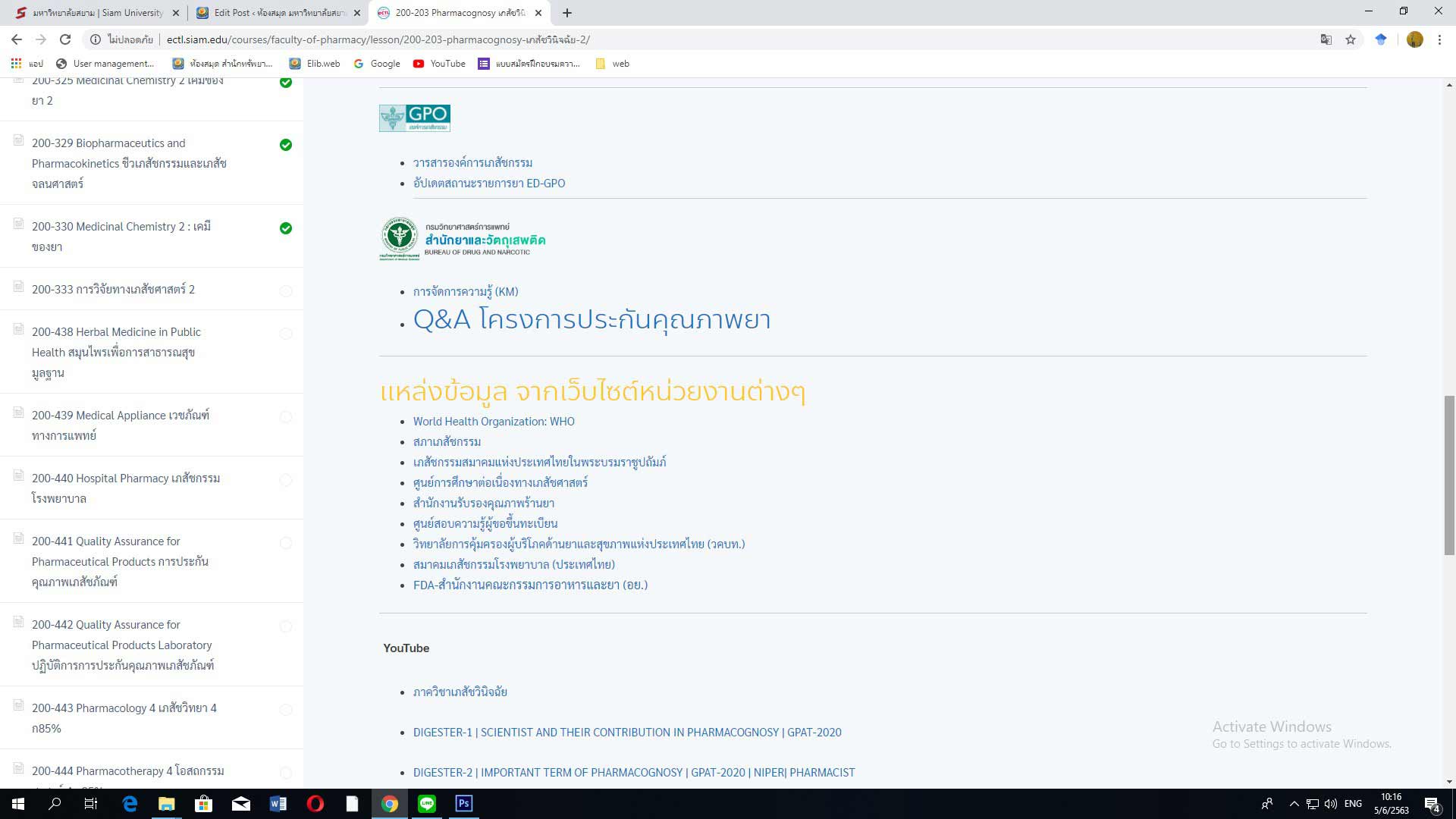Open the site information icon by the address
Viewport: 1456px width, 819px height.
(96, 39)
